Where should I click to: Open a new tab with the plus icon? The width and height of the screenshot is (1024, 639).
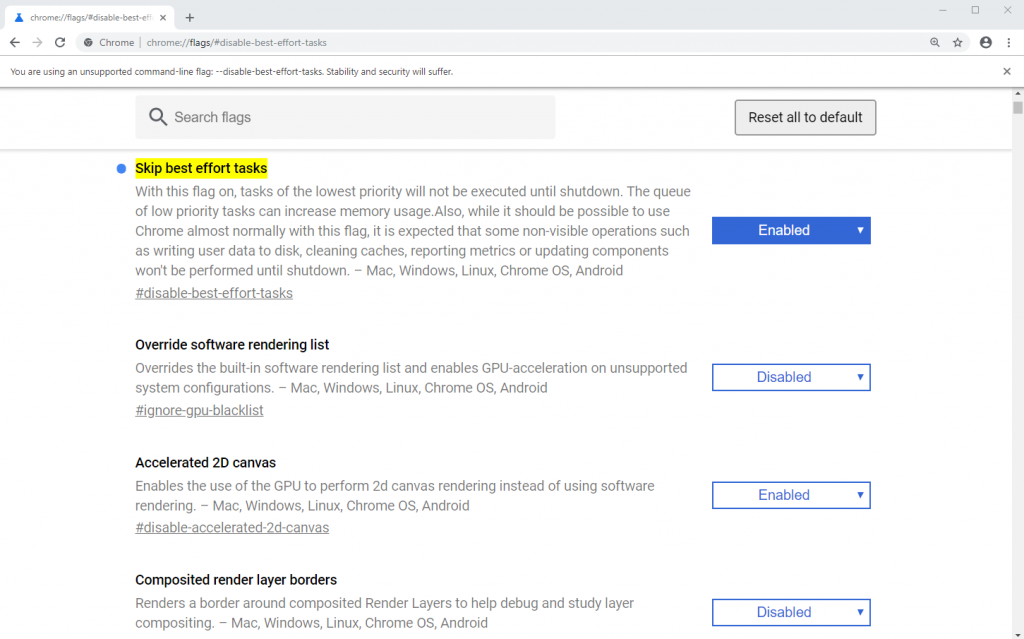[x=190, y=17]
